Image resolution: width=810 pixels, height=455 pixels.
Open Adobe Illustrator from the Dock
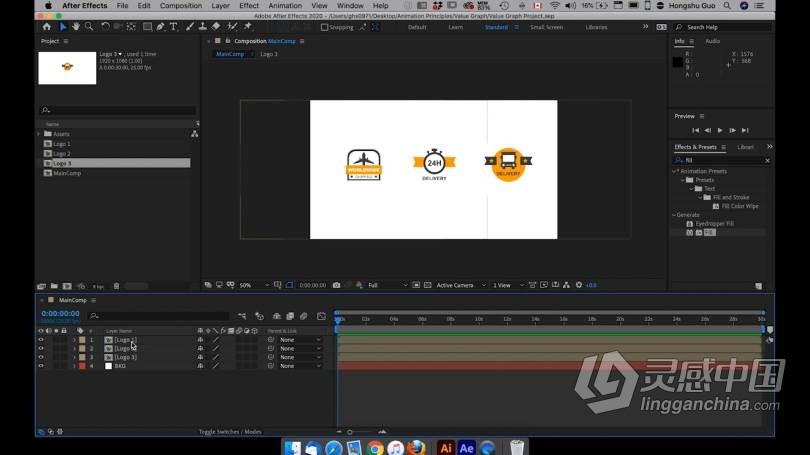[x=446, y=448]
